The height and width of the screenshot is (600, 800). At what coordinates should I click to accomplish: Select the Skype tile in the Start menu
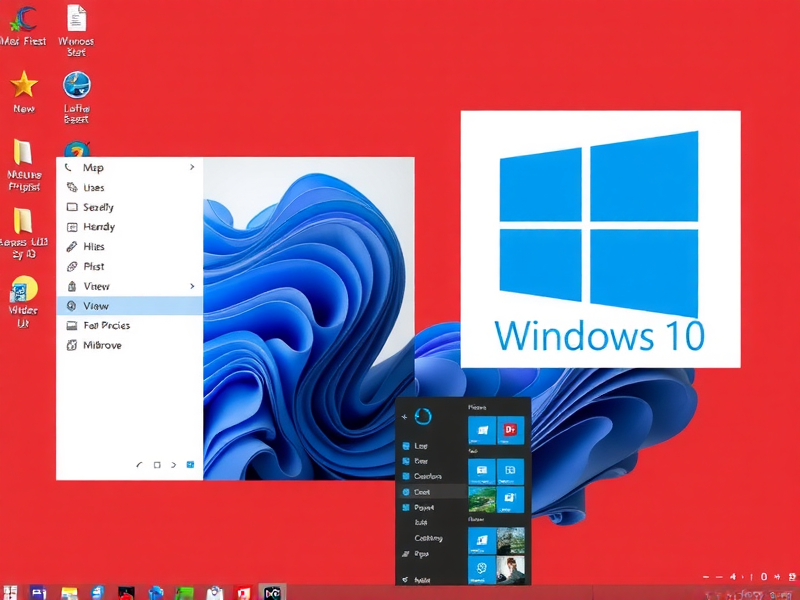click(x=481, y=568)
